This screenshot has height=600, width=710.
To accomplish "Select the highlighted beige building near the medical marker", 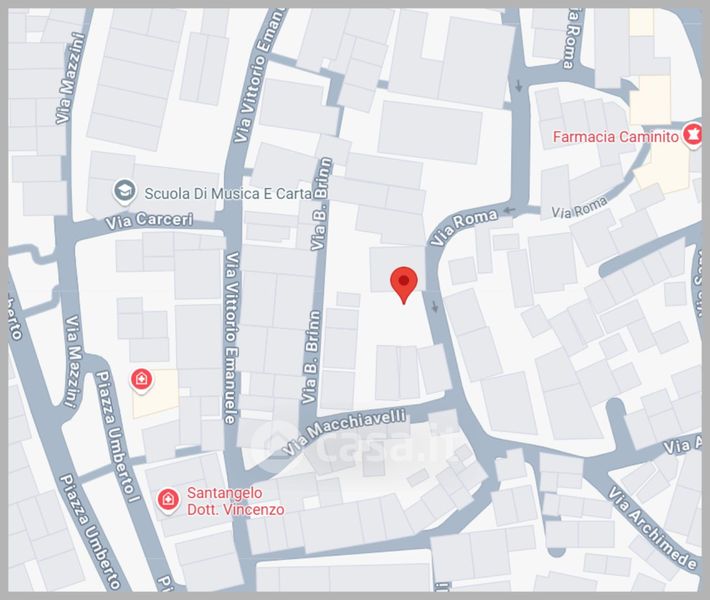I will tap(155, 393).
